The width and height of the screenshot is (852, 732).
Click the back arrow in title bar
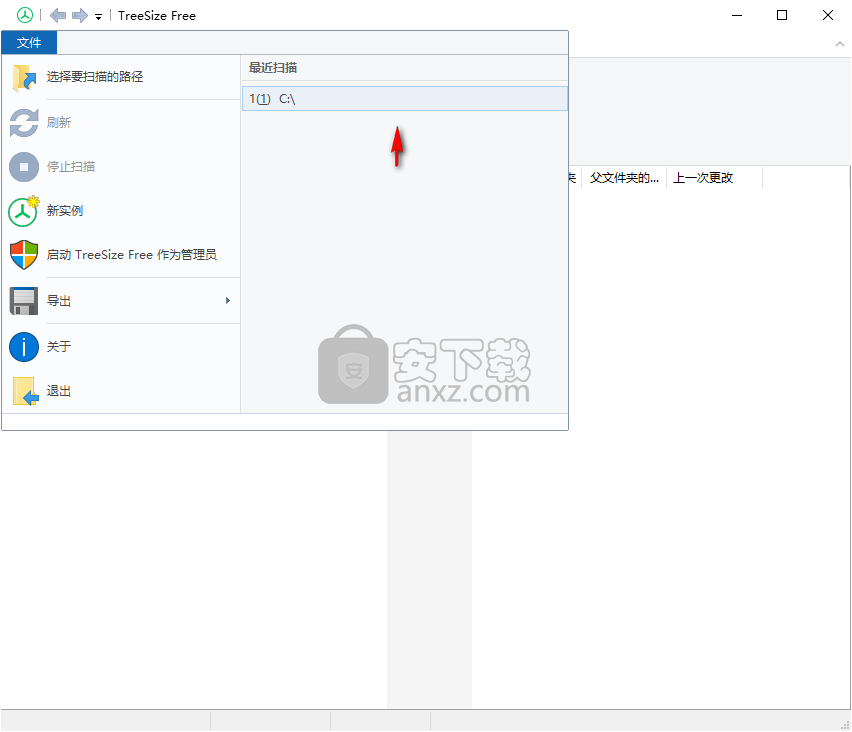[58, 15]
